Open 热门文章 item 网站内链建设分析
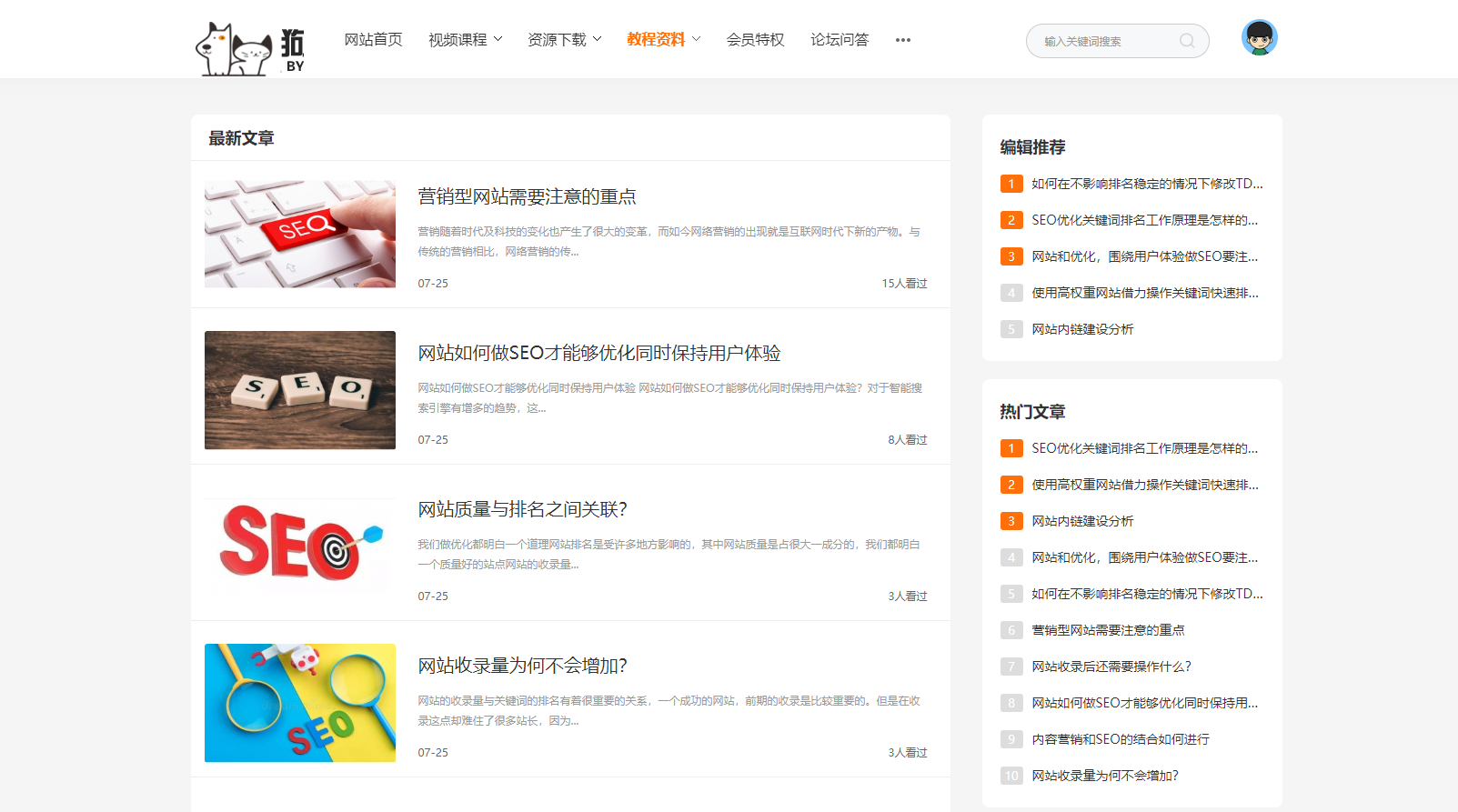This screenshot has width=1458, height=812. (x=1082, y=521)
